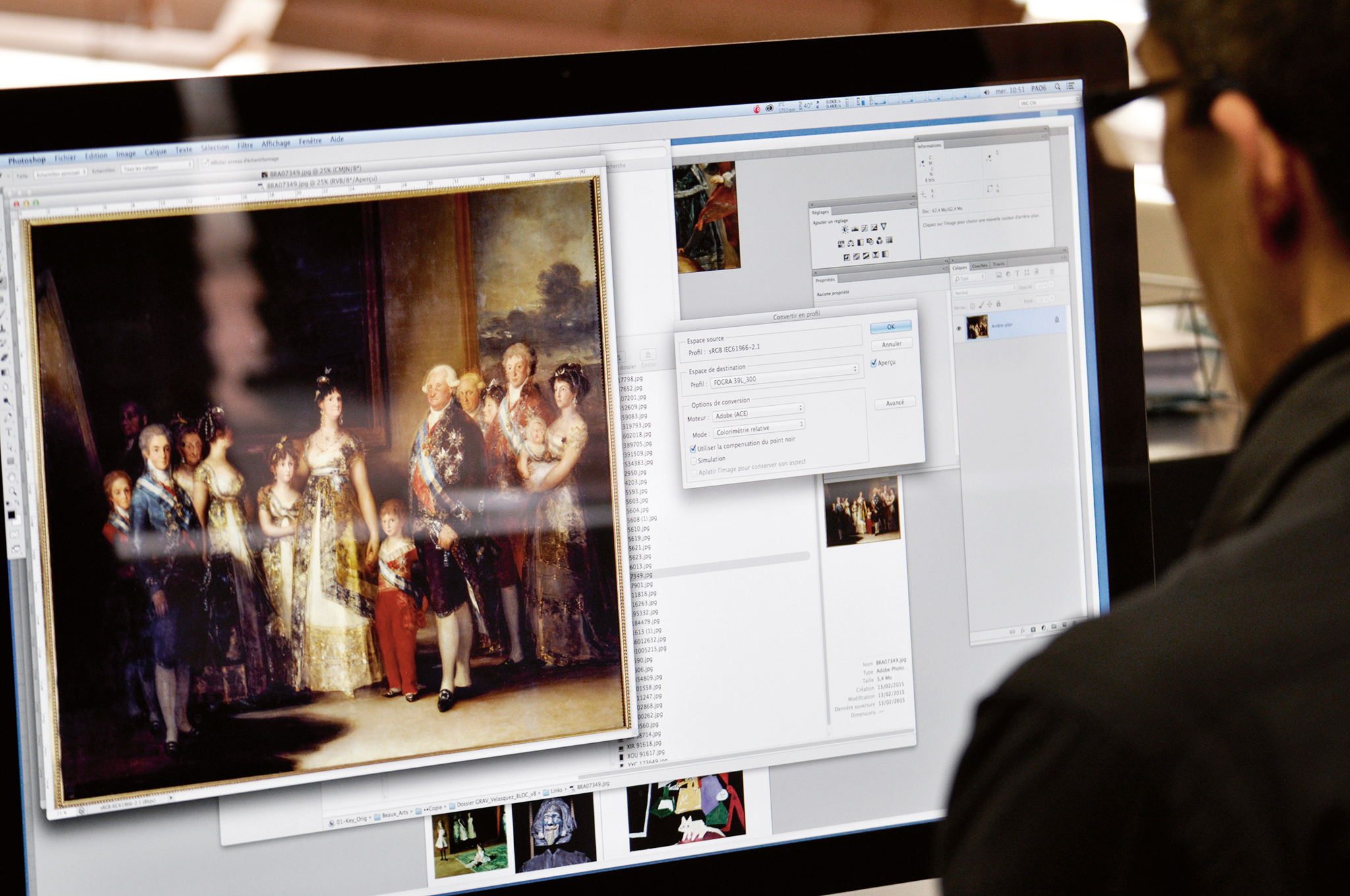
Task: Add an Exposure adjustment from Réglages panel
Action: (x=874, y=227)
